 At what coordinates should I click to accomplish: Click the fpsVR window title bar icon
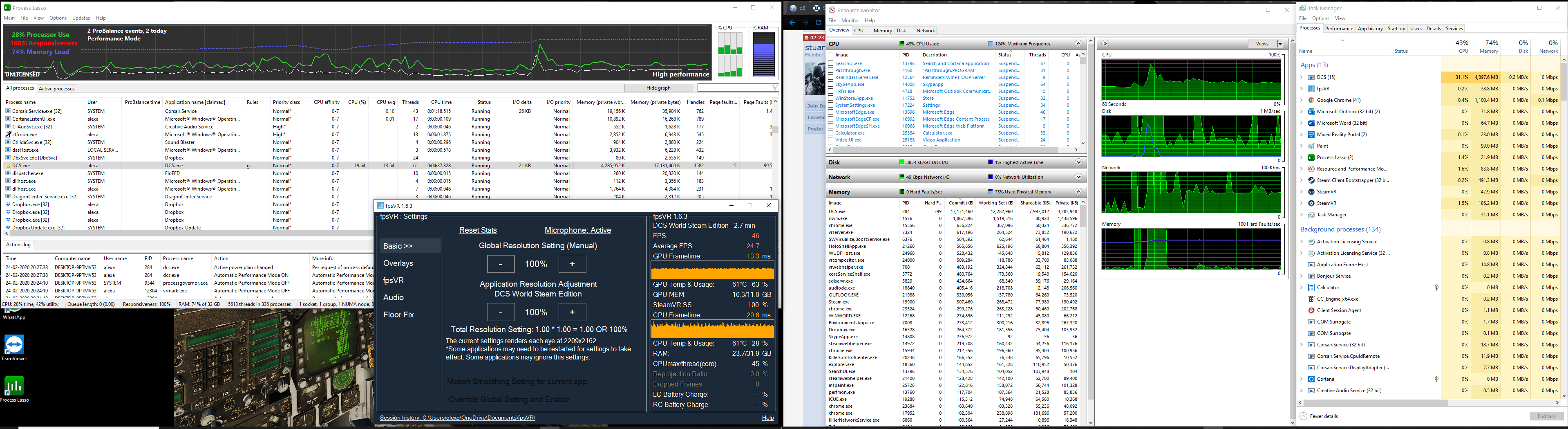point(380,205)
